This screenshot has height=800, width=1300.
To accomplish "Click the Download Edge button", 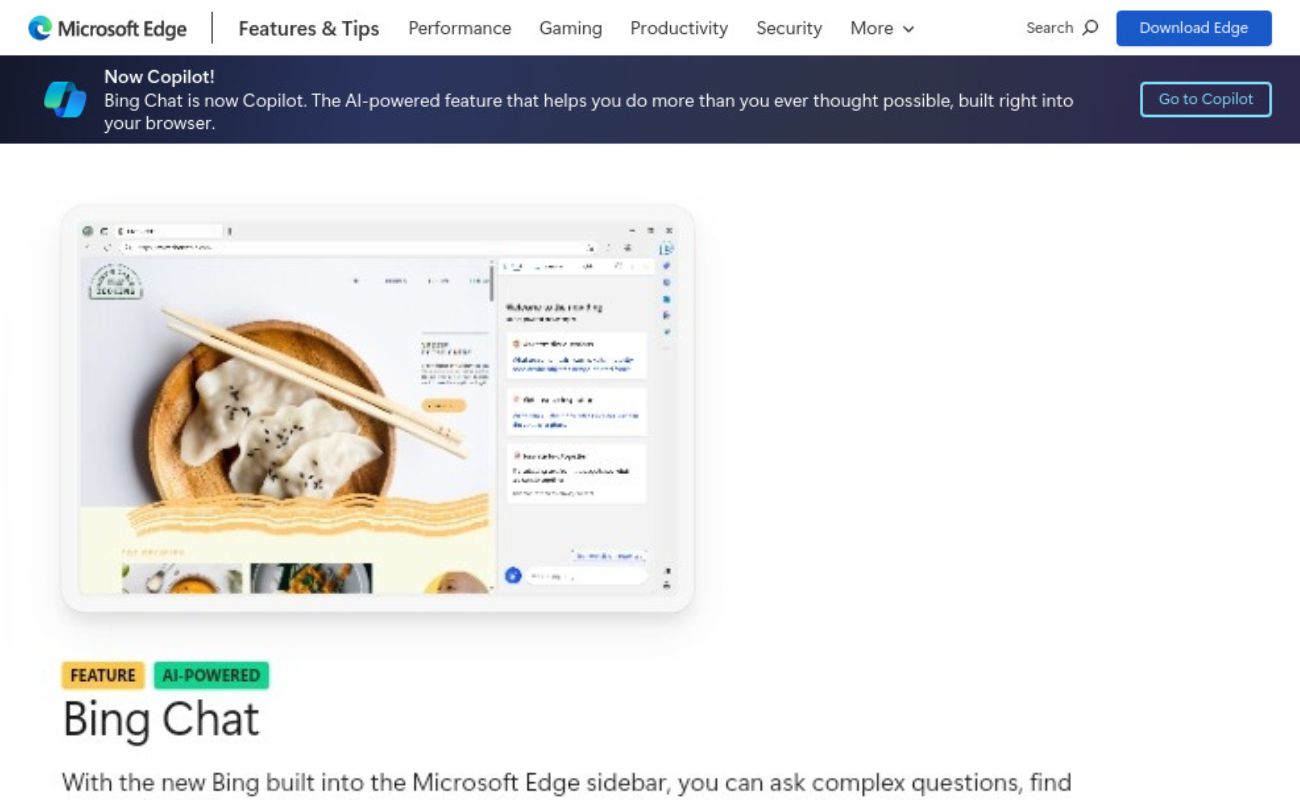I will pyautogui.click(x=1193, y=28).
